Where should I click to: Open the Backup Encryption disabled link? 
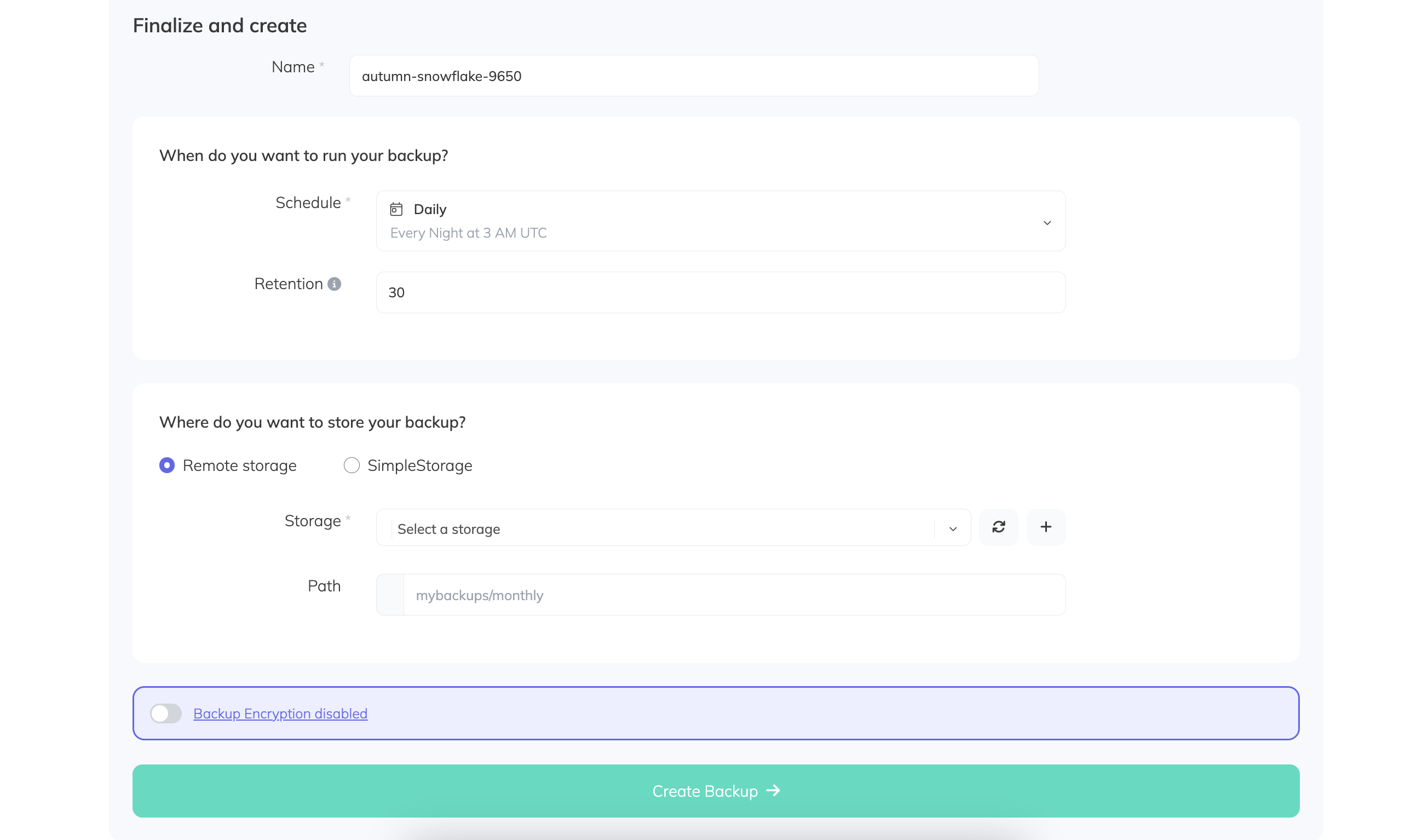click(280, 713)
